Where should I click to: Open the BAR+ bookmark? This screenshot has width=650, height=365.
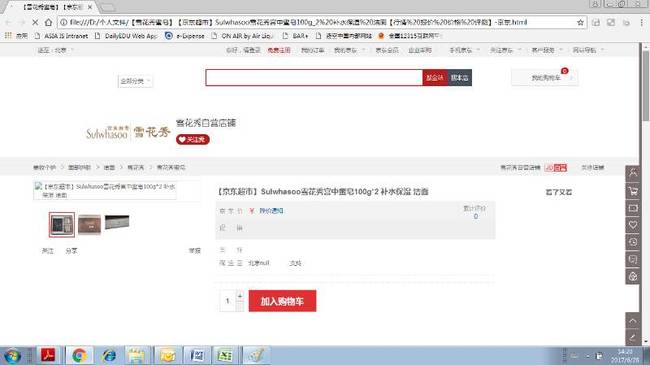[x=295, y=36]
